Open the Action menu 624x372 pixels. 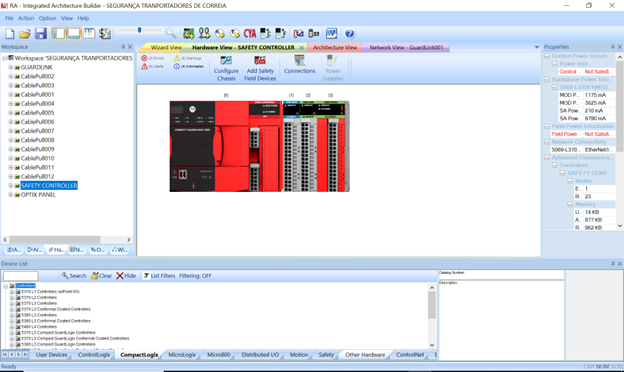(26, 18)
